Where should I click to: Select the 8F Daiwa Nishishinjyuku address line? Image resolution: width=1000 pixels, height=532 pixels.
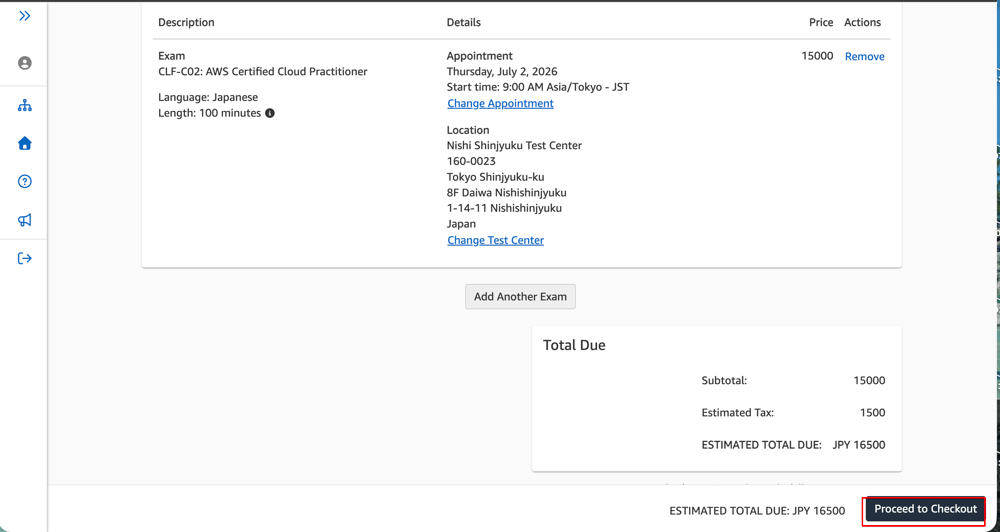506,193
